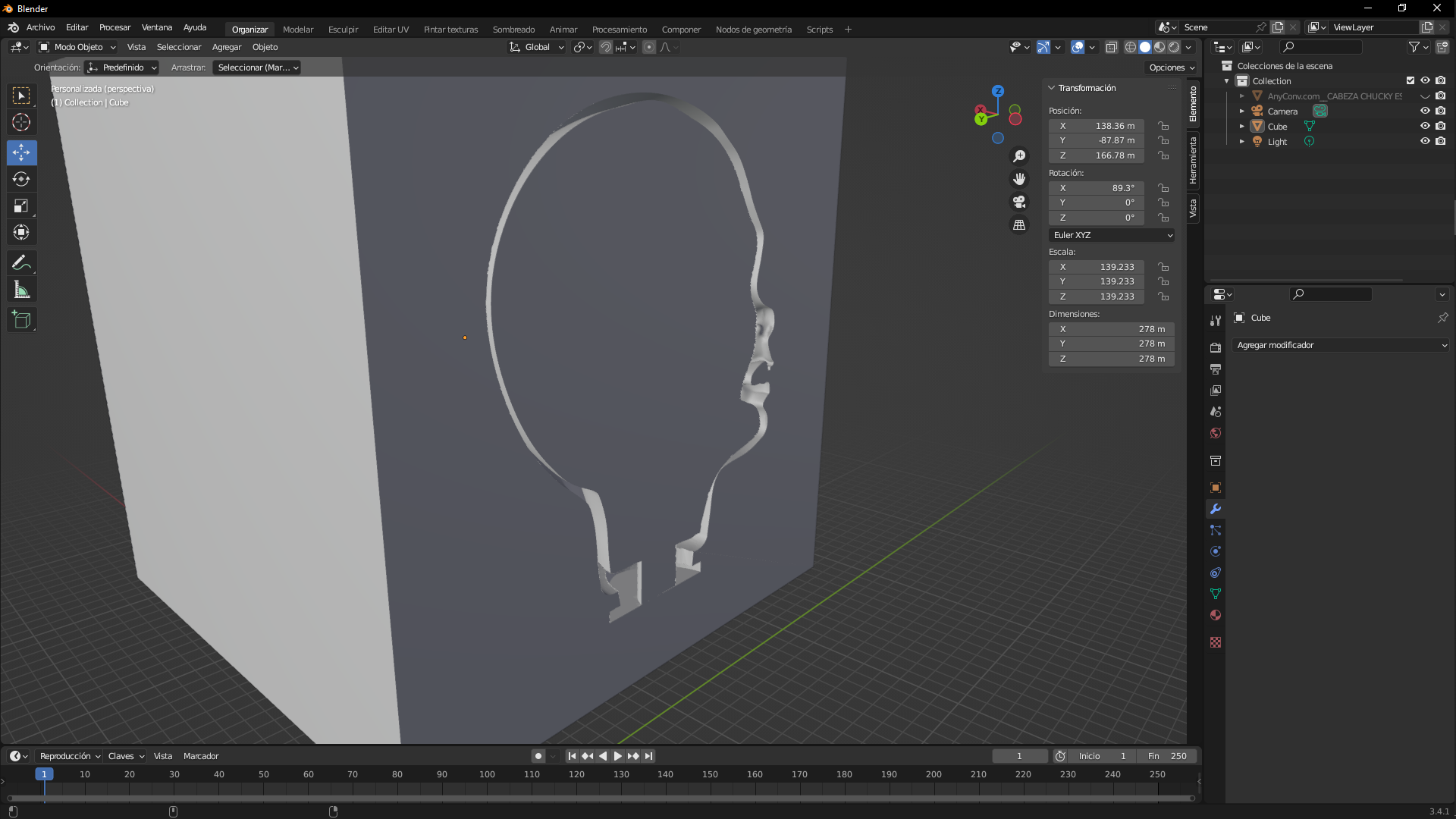Viewport: 1456px width, 819px height.
Task: Open the Euler XYZ rotation mode dropdown
Action: click(1112, 235)
